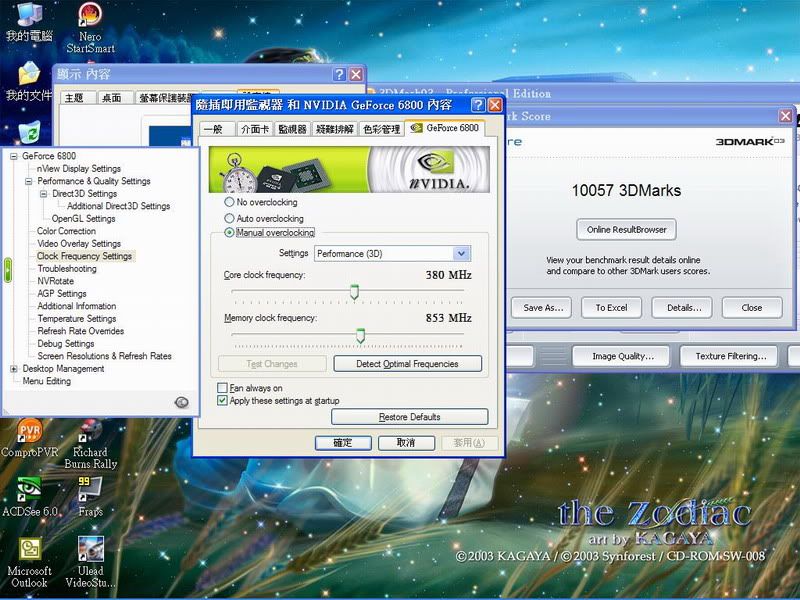This screenshot has width=800, height=600.
Task: Select Screen Resolutions & Refresh Rates
Action: click(x=105, y=356)
